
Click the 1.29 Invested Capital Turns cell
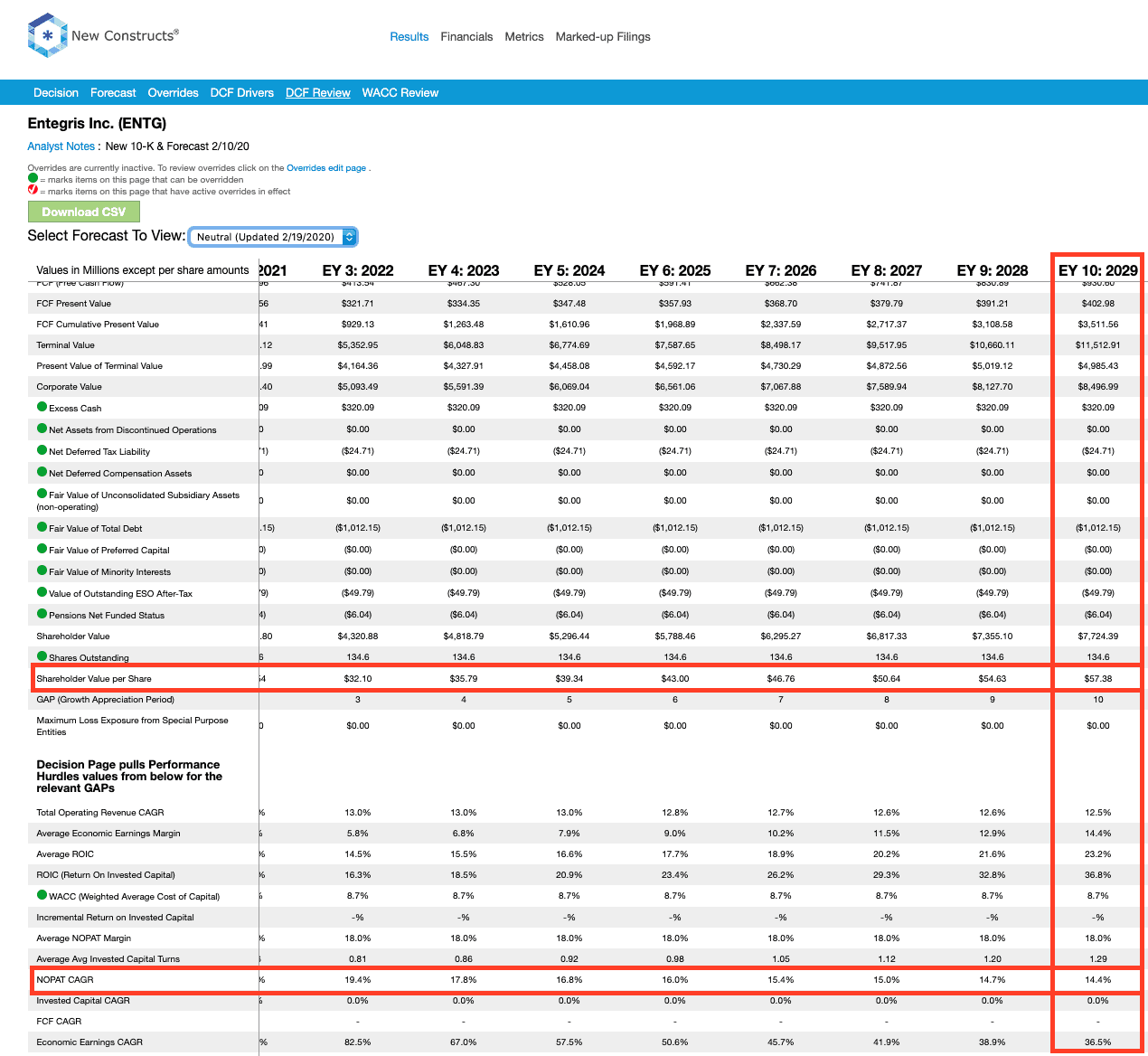[x=1098, y=959]
